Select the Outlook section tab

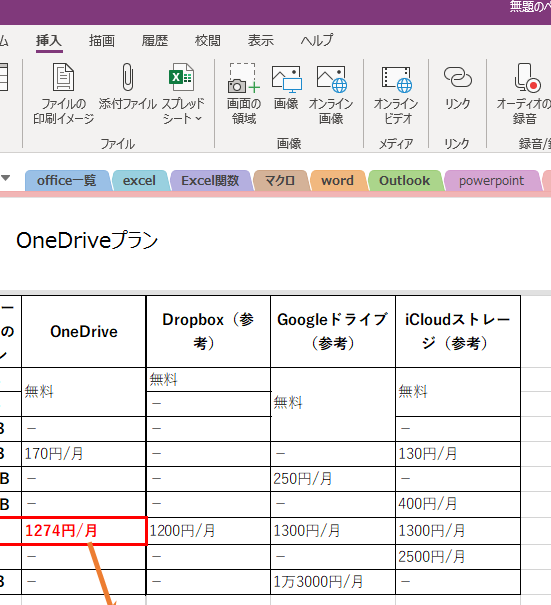tap(404, 181)
